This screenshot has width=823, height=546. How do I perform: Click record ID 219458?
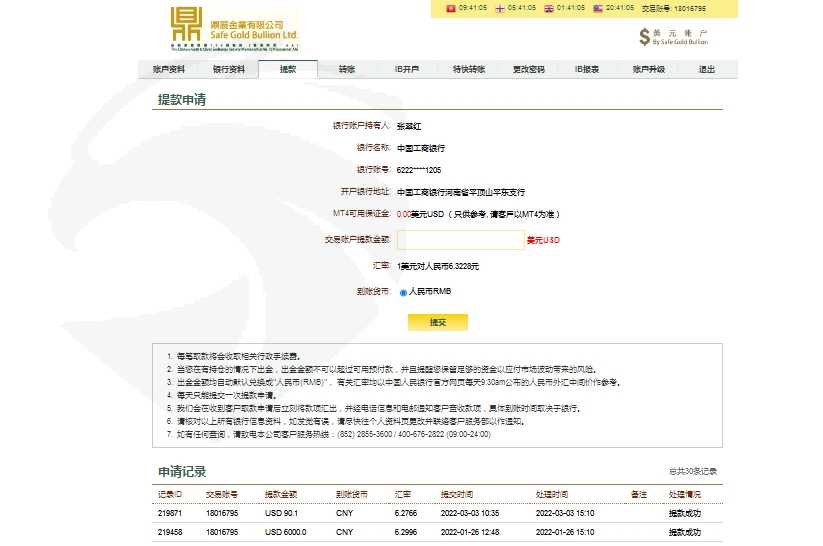[x=170, y=532]
